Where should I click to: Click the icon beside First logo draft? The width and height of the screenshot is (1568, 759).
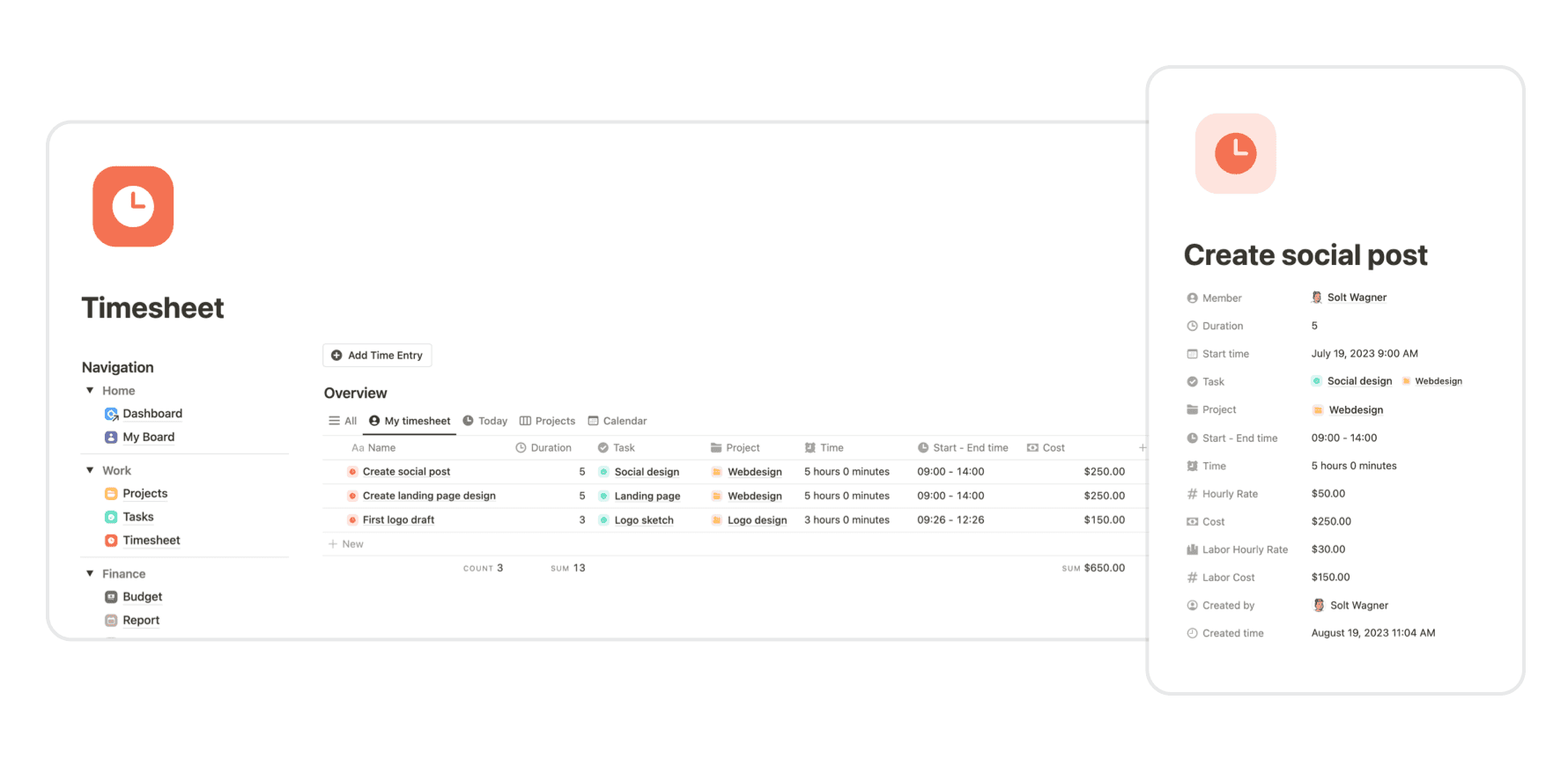[x=352, y=520]
